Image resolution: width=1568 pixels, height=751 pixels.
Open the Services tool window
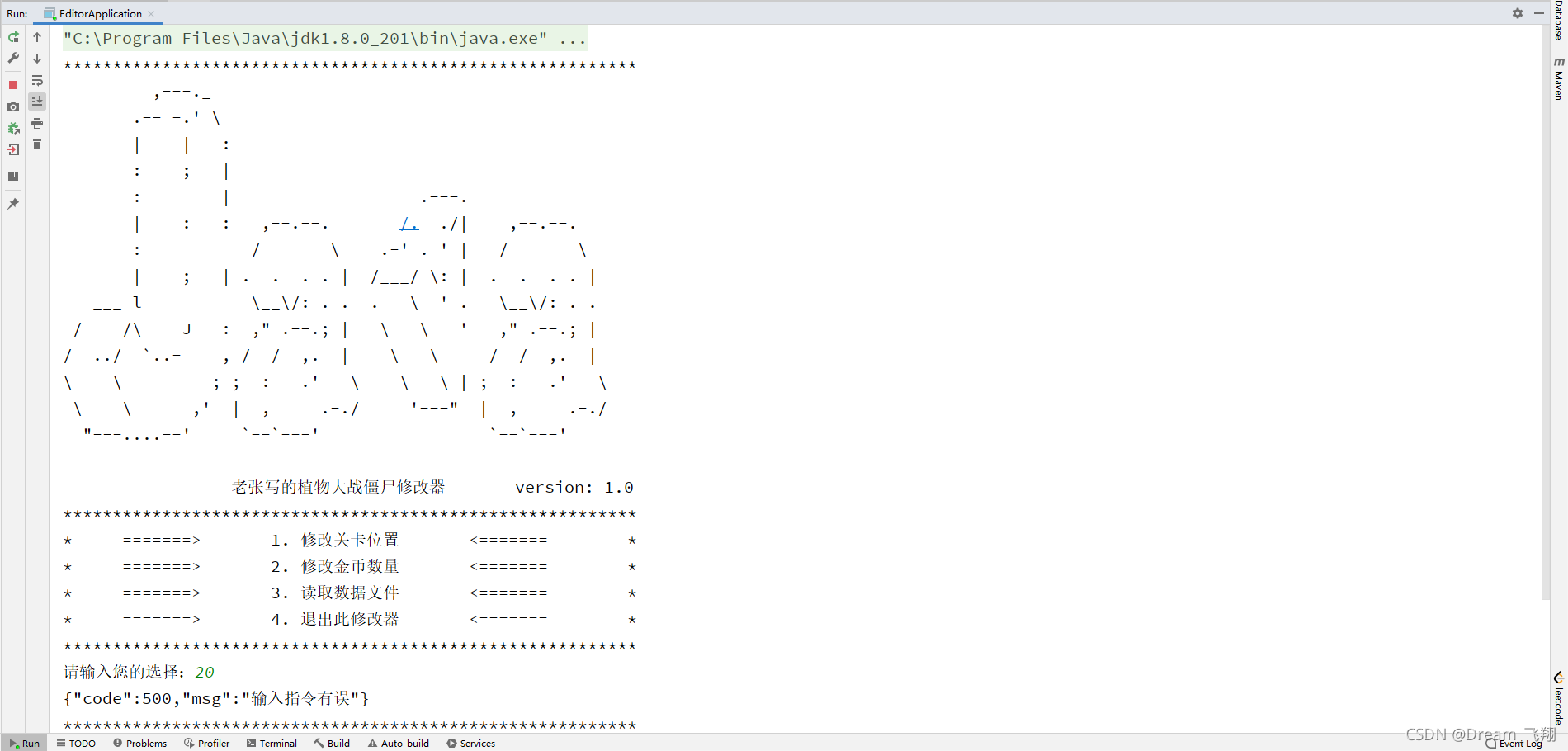pyautogui.click(x=470, y=744)
